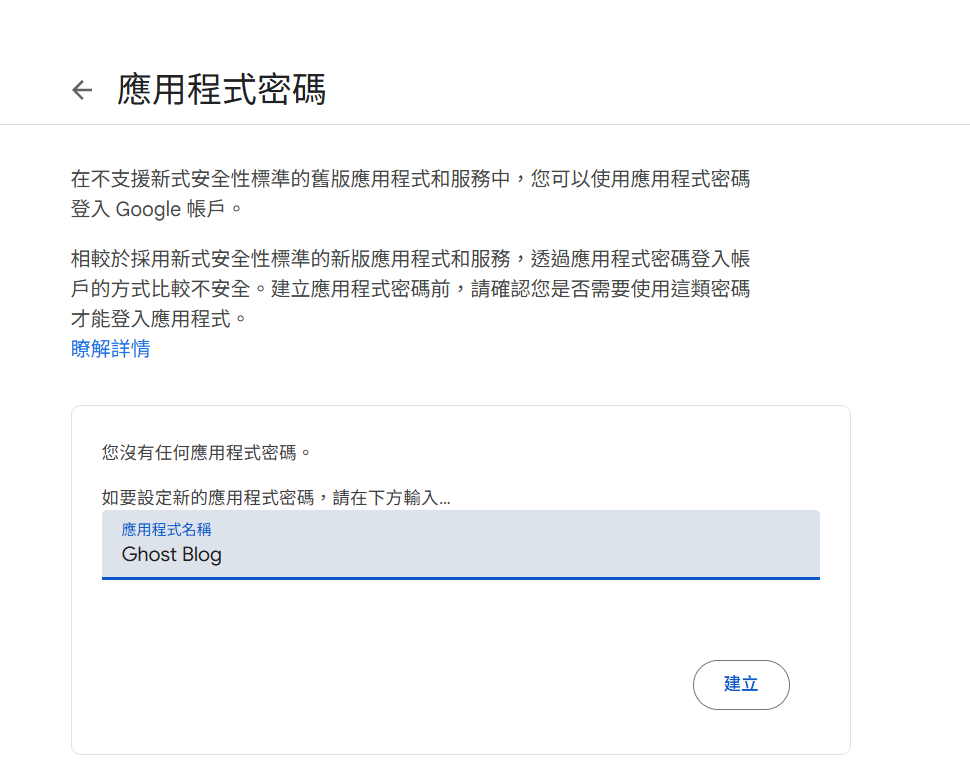Click the 瞭解詳情 link
This screenshot has width=970, height=771.
[111, 349]
